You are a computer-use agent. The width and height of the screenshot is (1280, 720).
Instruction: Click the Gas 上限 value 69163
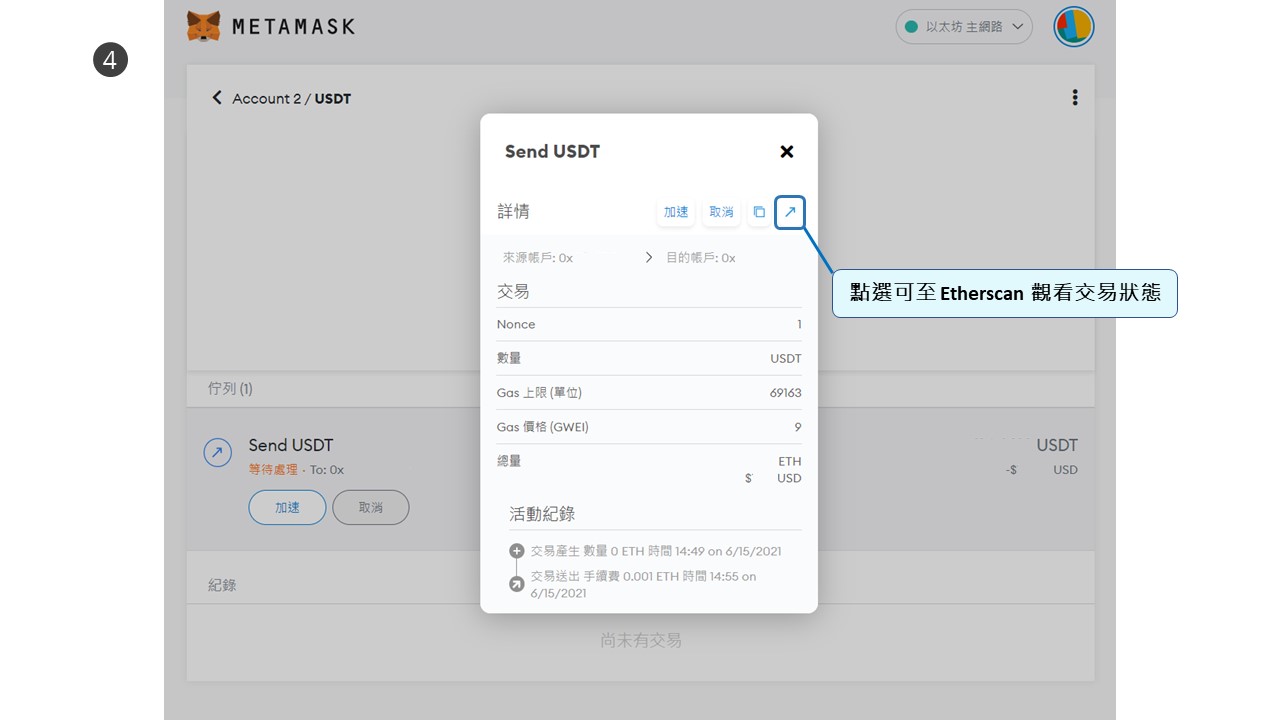(785, 393)
